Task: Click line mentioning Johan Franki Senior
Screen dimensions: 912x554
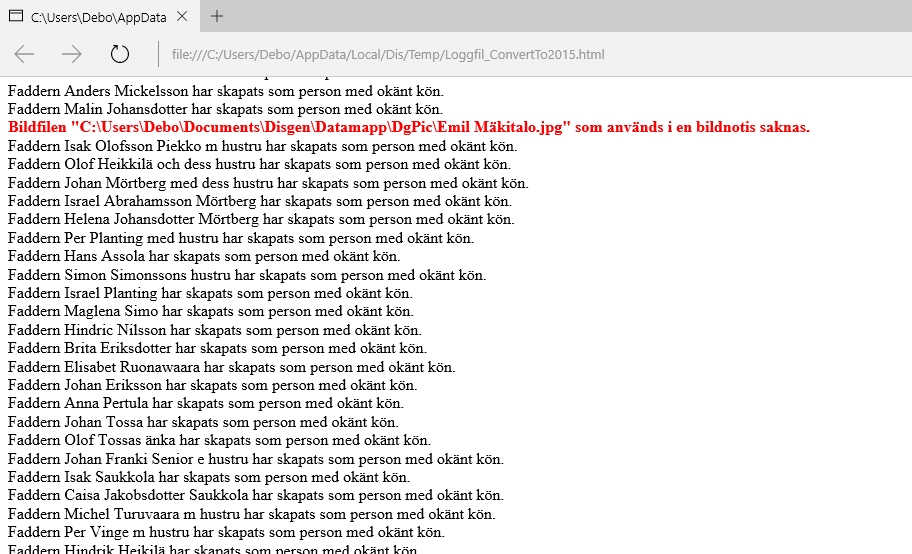Action: [x=256, y=459]
